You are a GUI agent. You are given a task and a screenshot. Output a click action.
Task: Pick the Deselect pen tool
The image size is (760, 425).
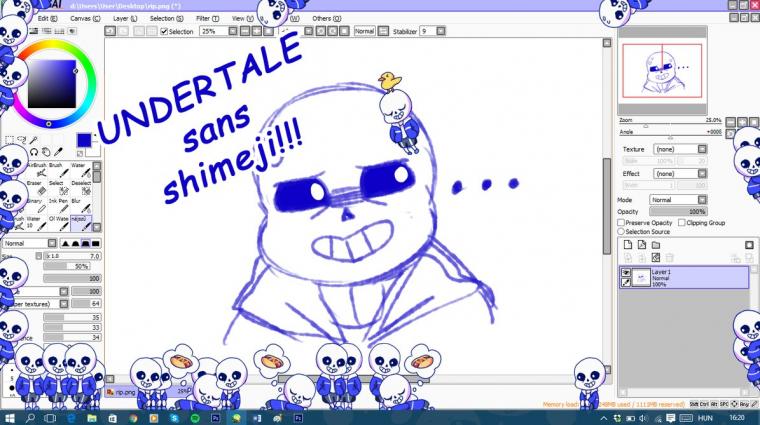[80, 188]
